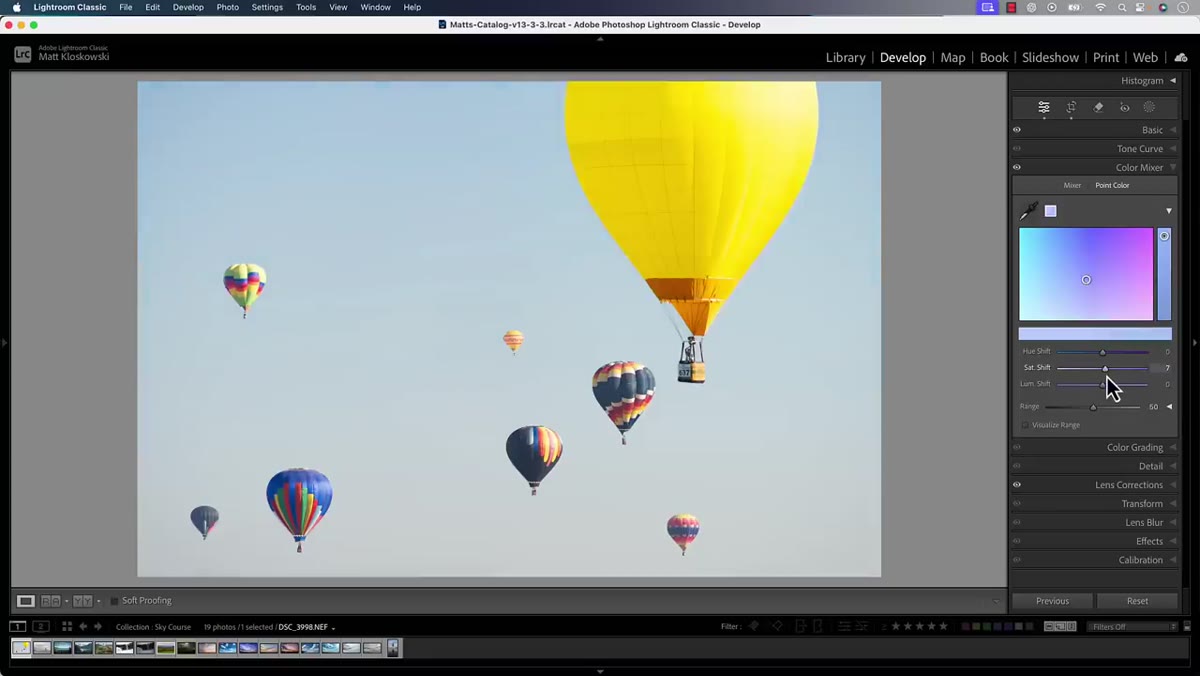Image resolution: width=1200 pixels, height=676 pixels.
Task: Expand the Range slider disclosure triangle
Action: point(1169,407)
